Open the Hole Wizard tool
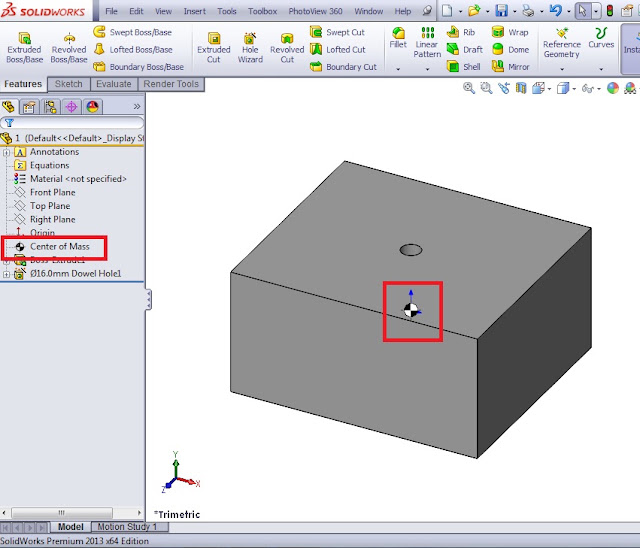Image resolution: width=640 pixels, height=548 pixels. 250,48
